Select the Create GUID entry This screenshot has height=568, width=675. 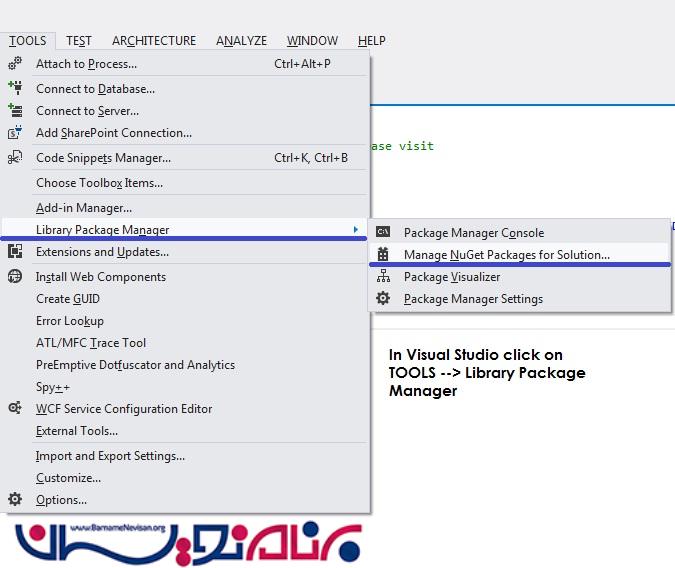pos(68,299)
